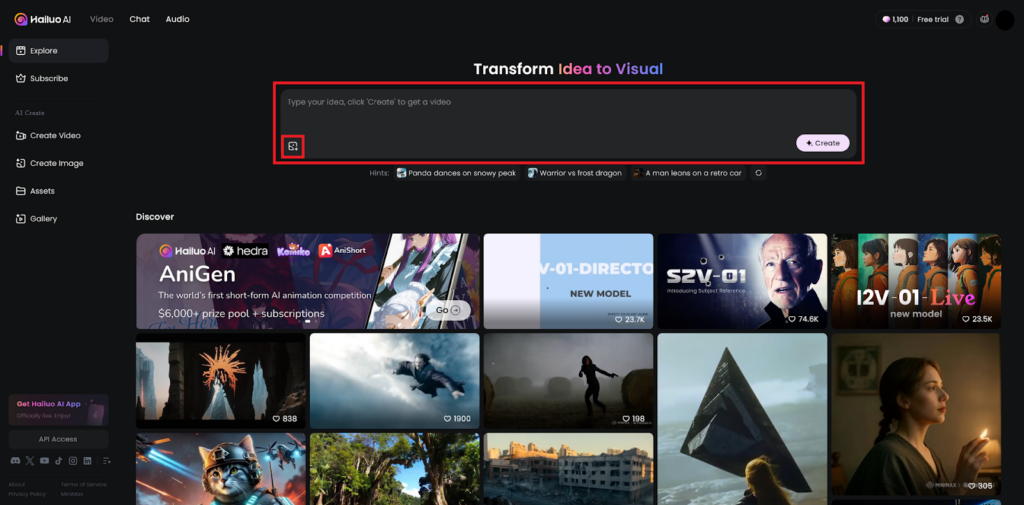
Task: Open Assets in the sidebar
Action: (x=59, y=191)
